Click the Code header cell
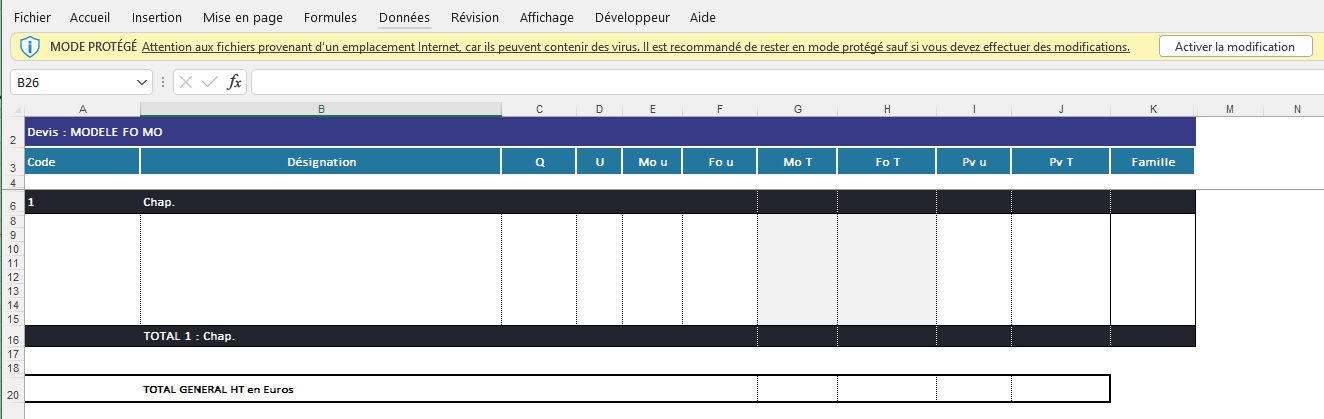This screenshot has height=419, width=1324. [82, 162]
